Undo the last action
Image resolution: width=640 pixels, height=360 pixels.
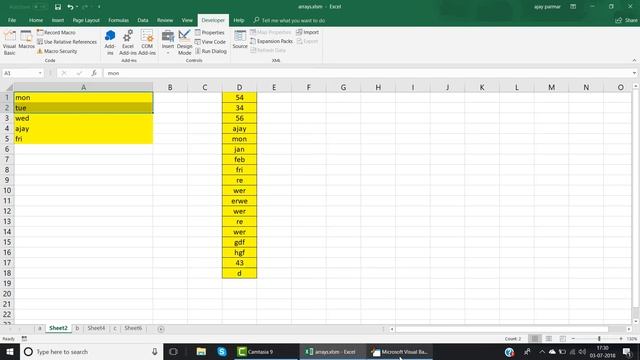point(70,7)
